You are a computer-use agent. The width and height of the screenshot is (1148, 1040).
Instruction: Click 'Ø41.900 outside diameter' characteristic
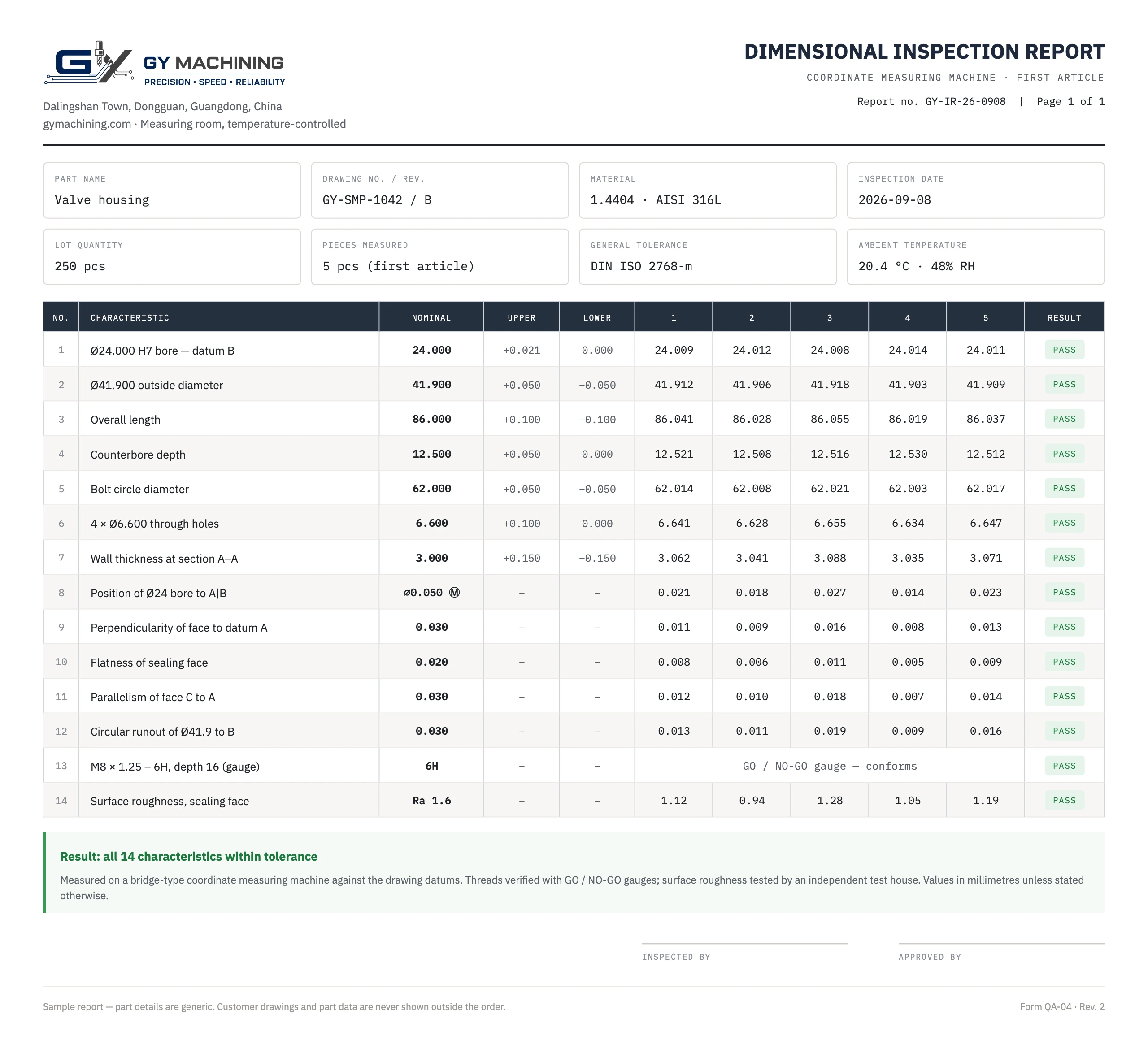click(157, 386)
